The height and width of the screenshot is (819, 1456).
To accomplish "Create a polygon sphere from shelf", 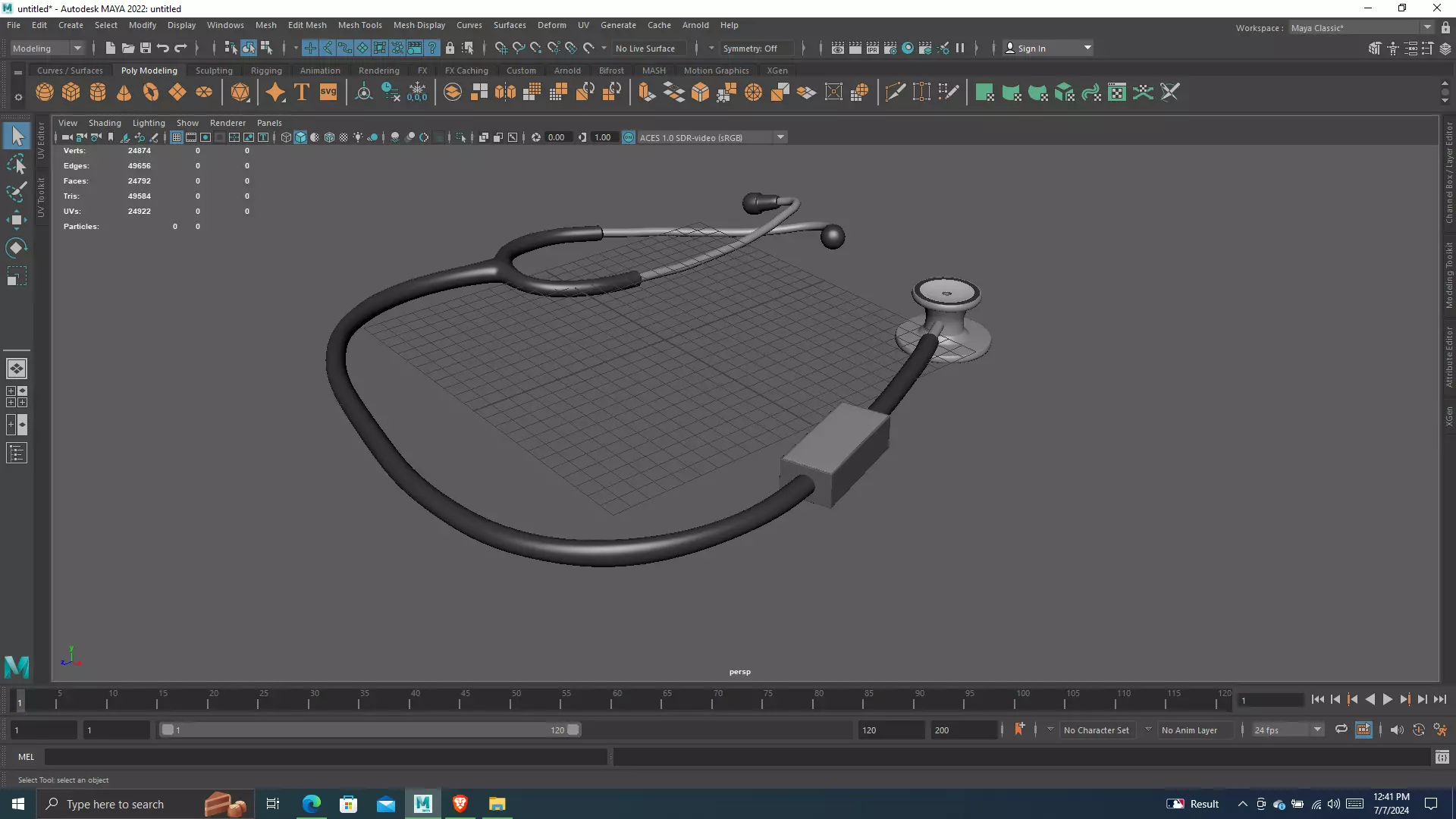I will [x=45, y=93].
